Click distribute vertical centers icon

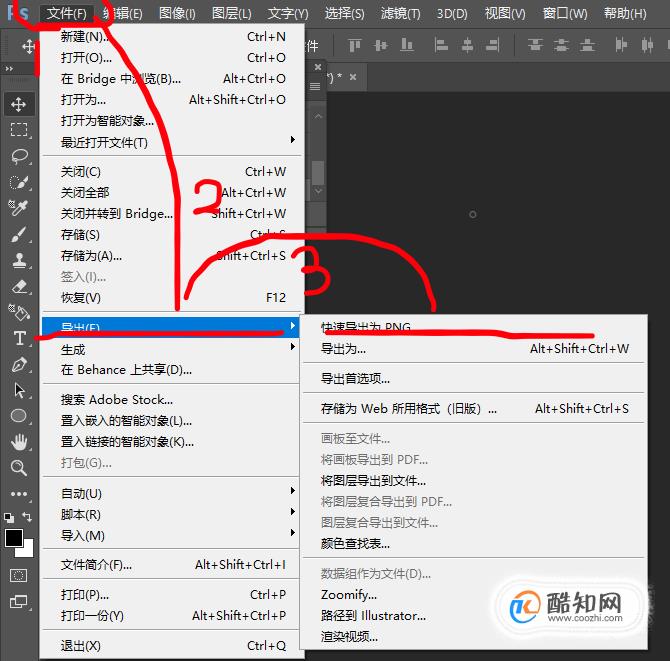pyautogui.click(x=561, y=45)
